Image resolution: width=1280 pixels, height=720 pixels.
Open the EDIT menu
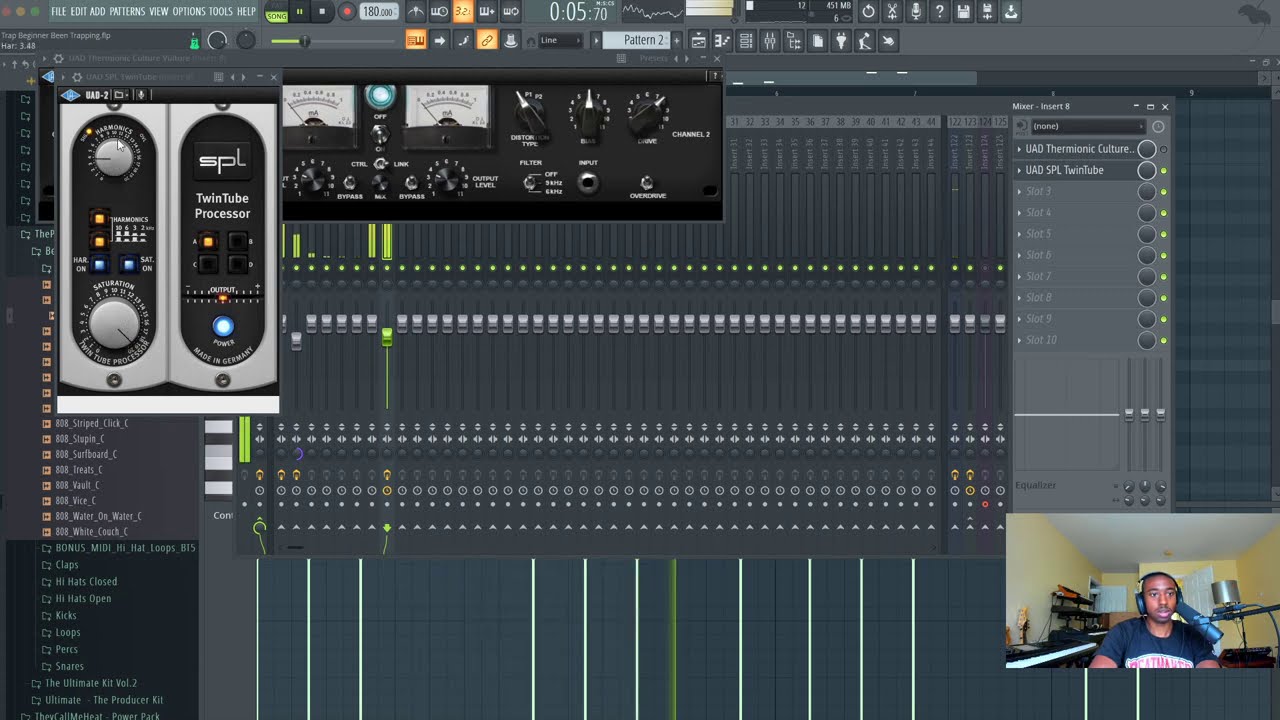pyautogui.click(x=78, y=12)
